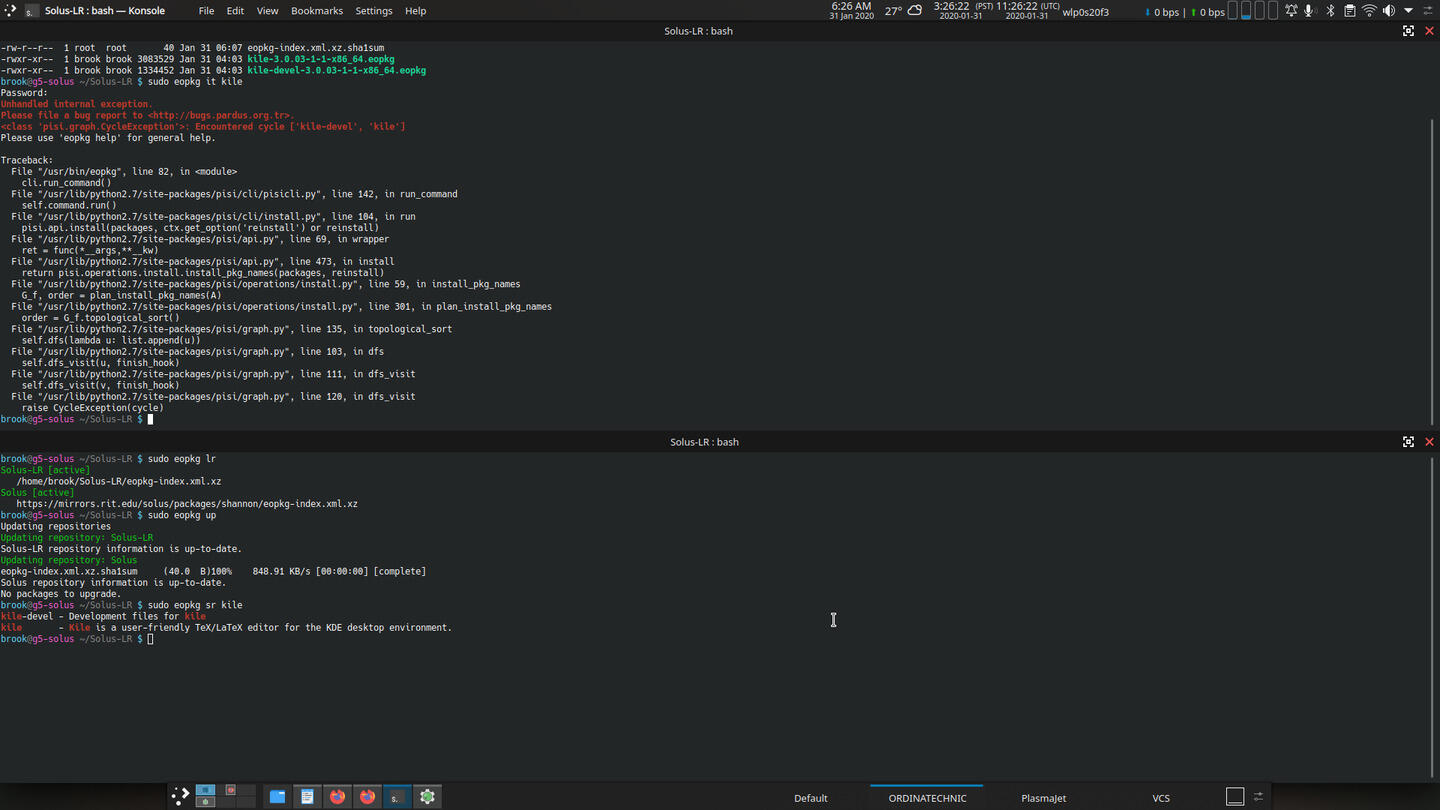Screen dimensions: 1440x810
Task: Open the top panel configuration icon
Action: 1428,11
